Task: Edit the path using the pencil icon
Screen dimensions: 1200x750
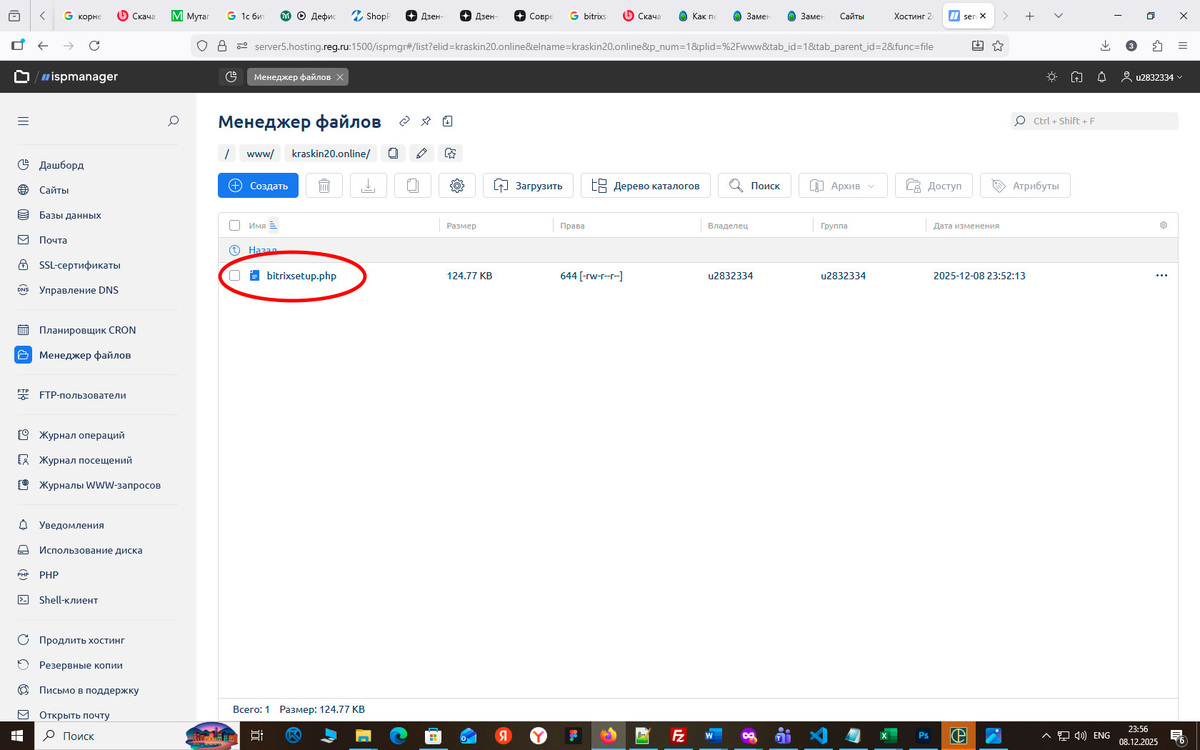Action: click(421, 154)
